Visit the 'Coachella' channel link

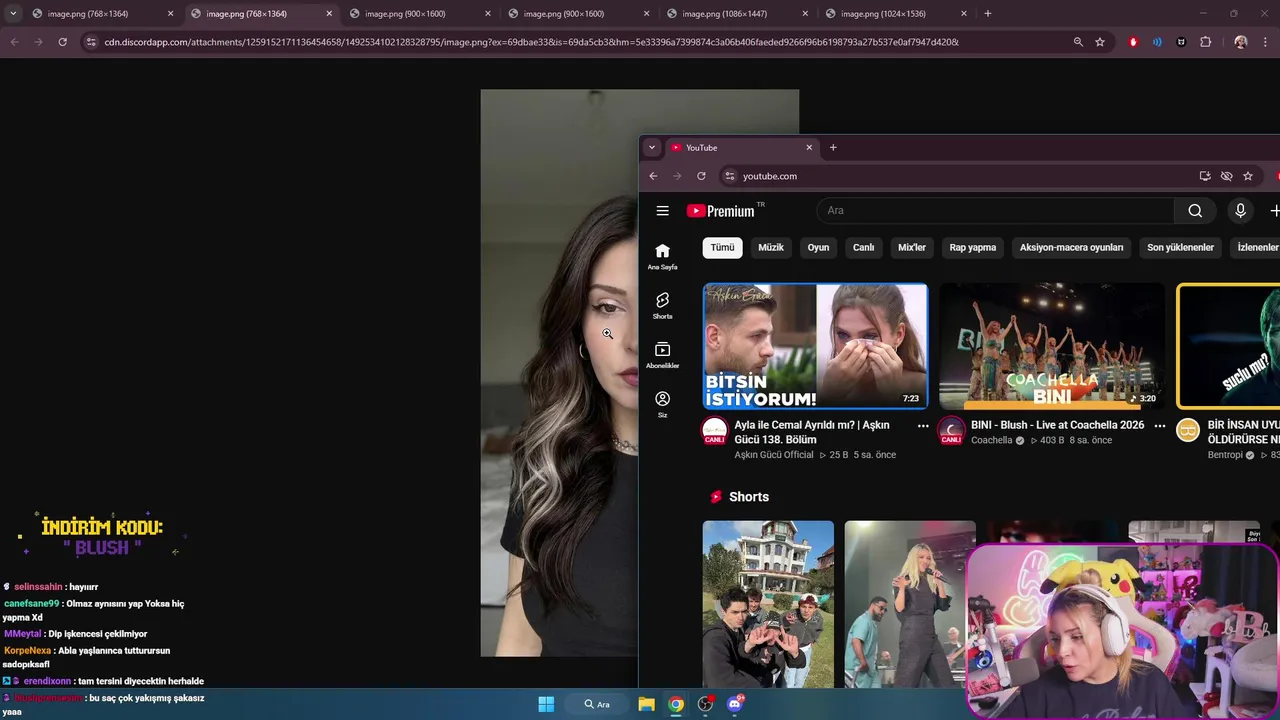pyautogui.click(x=991, y=440)
